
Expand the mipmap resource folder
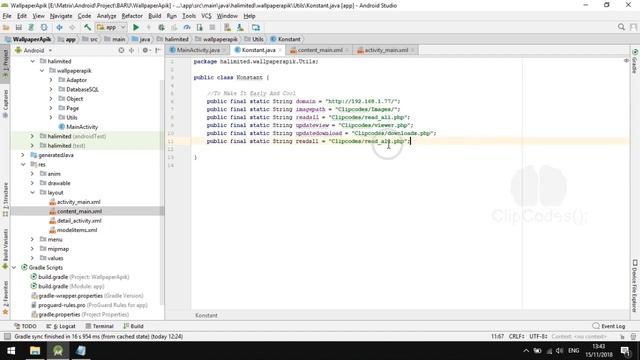[x=32, y=249]
